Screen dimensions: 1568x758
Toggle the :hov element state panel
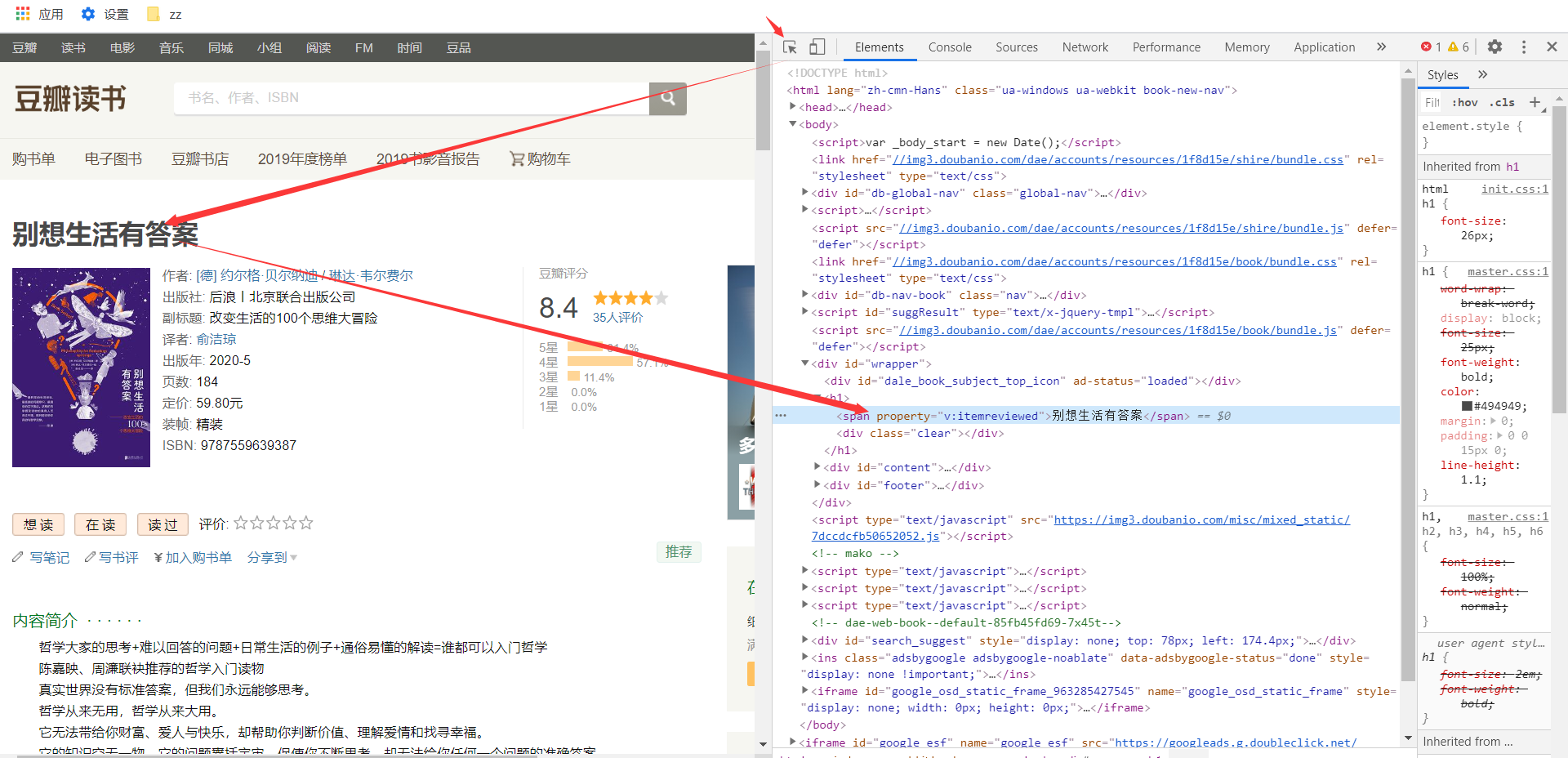pyautogui.click(x=1465, y=102)
